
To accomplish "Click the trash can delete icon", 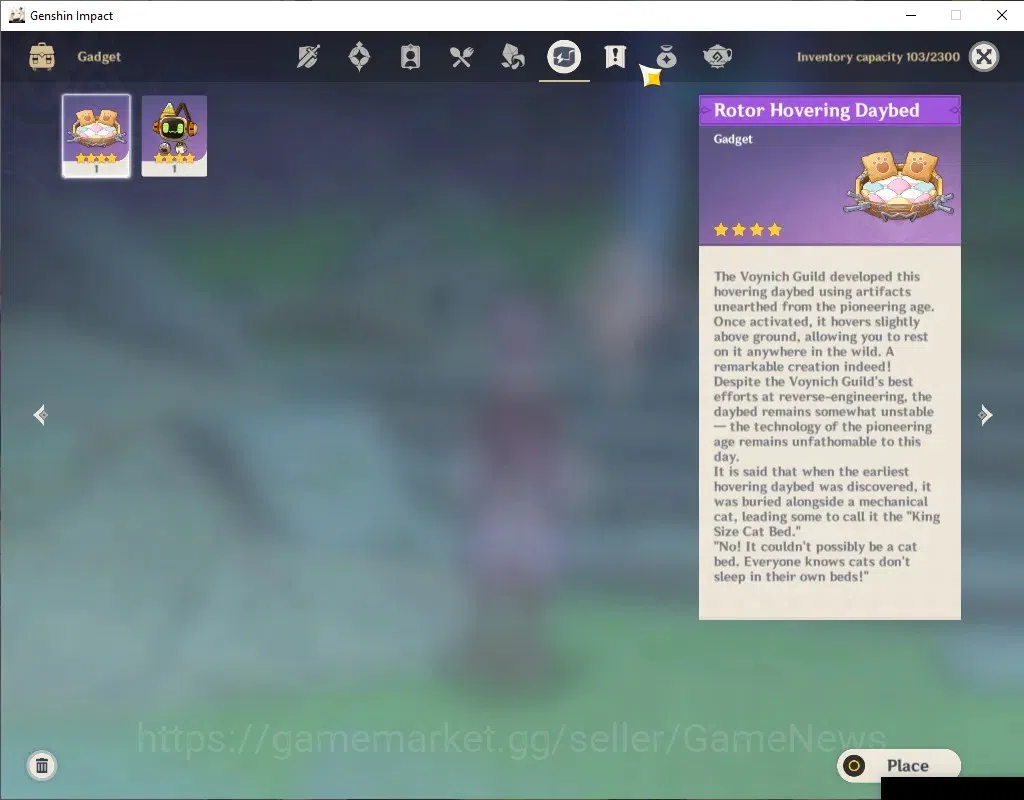I will pos(42,765).
